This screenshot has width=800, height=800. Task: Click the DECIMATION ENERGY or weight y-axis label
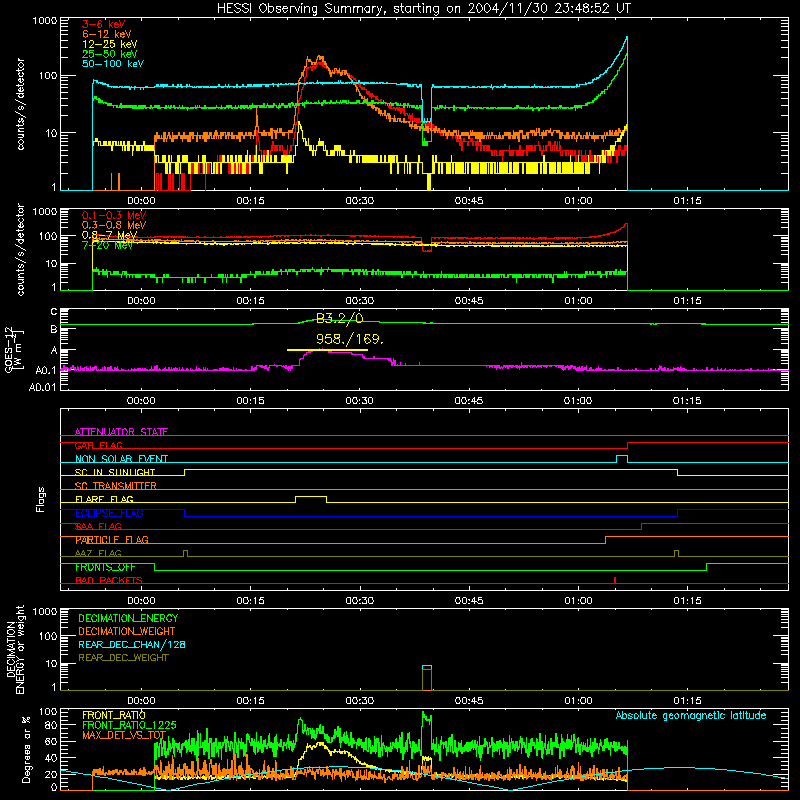(15, 649)
